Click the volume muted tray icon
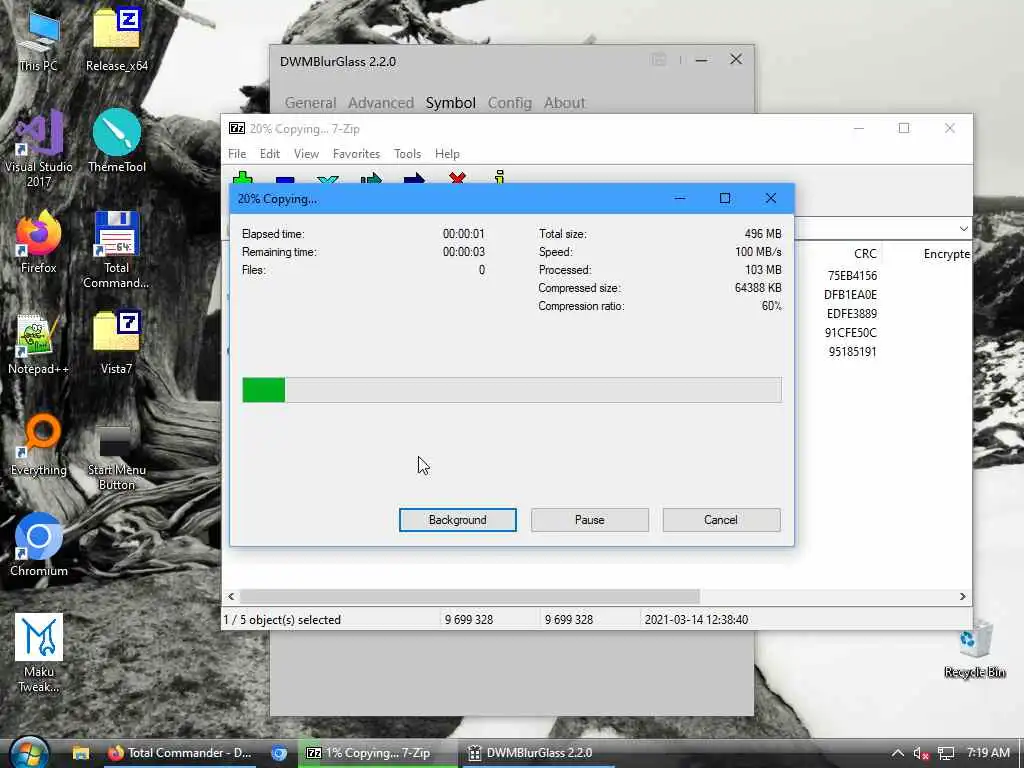The image size is (1024, 768). click(921, 753)
